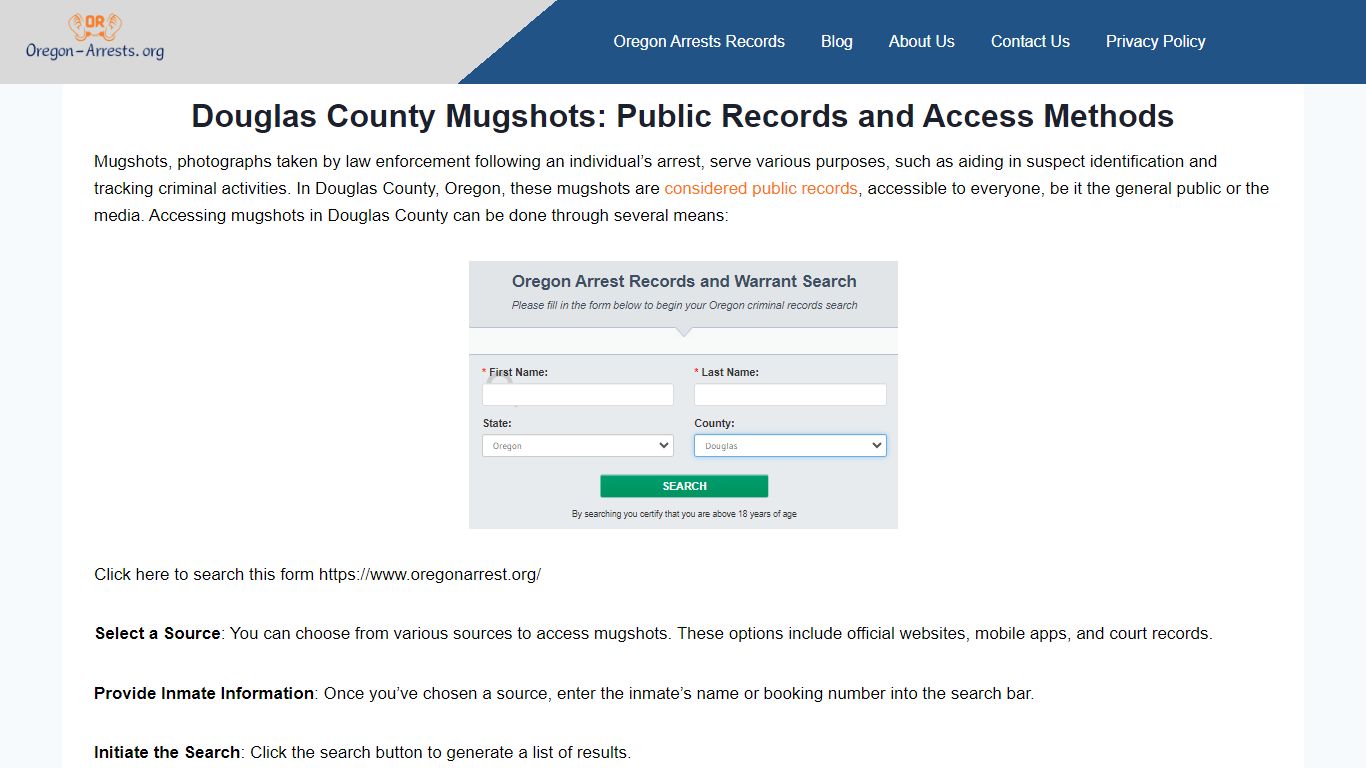1366x768 pixels.
Task: Click the 'Select a Source' bold text
Action: pyautogui.click(x=157, y=633)
